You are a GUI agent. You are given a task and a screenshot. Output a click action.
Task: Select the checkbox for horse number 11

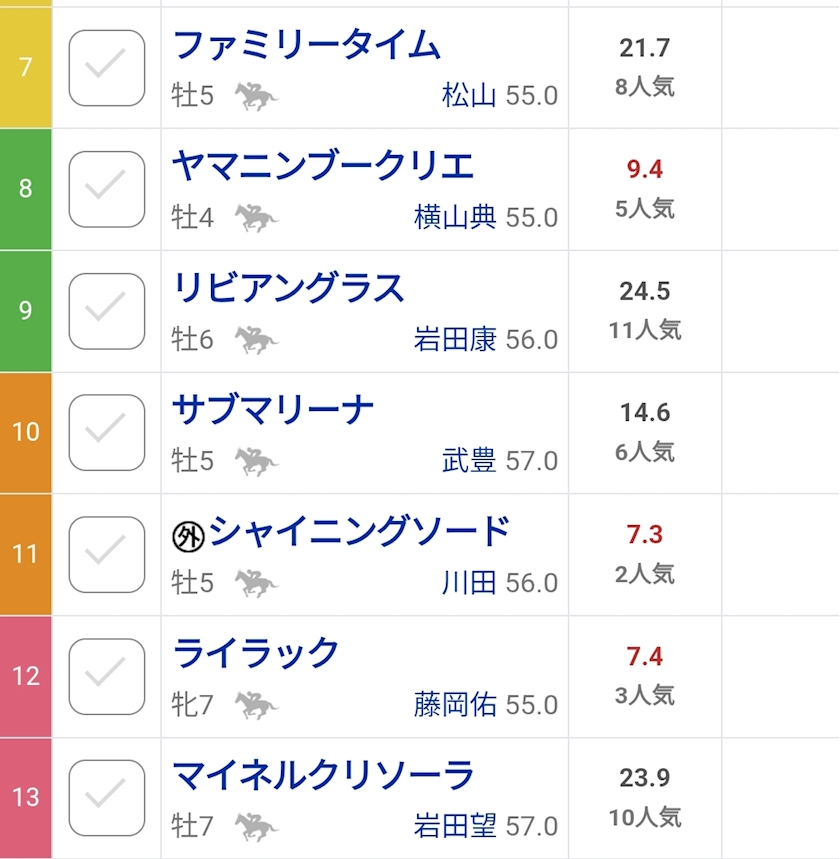click(x=106, y=554)
